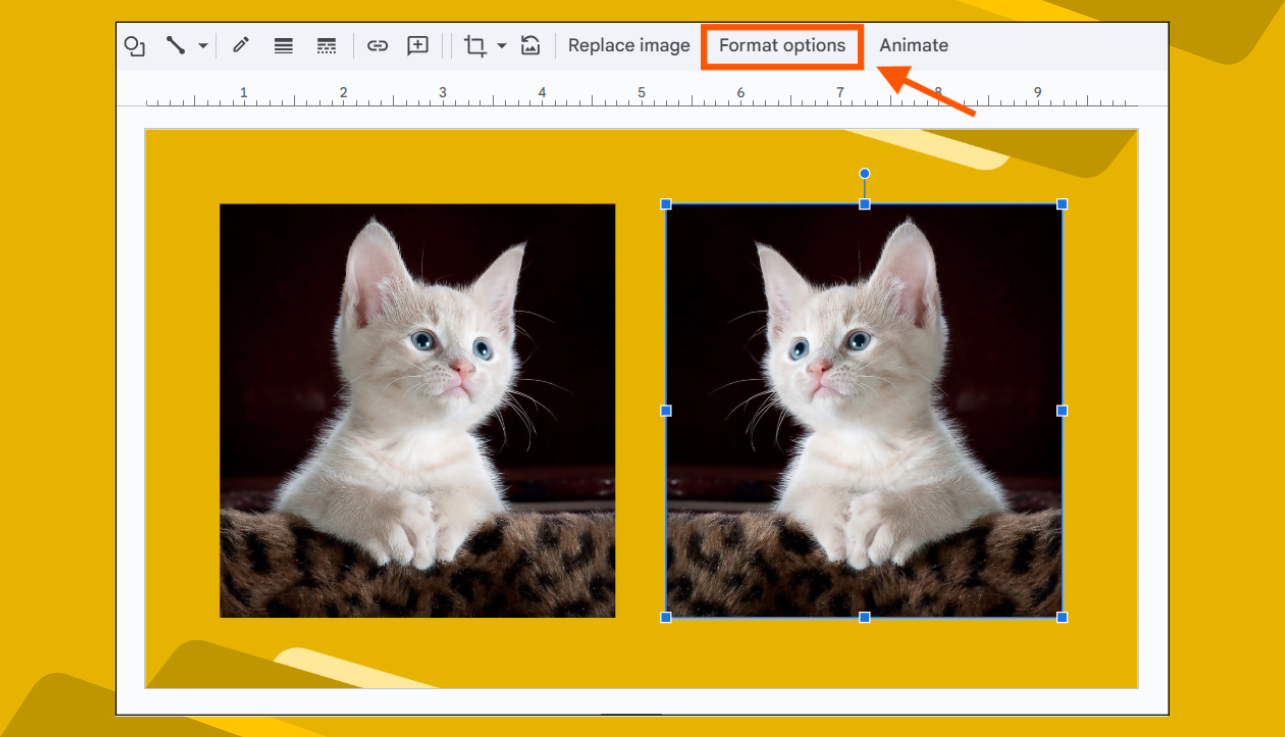Expand the Line tool dropdown arrow
The image size is (1285, 737).
pyautogui.click(x=203, y=45)
